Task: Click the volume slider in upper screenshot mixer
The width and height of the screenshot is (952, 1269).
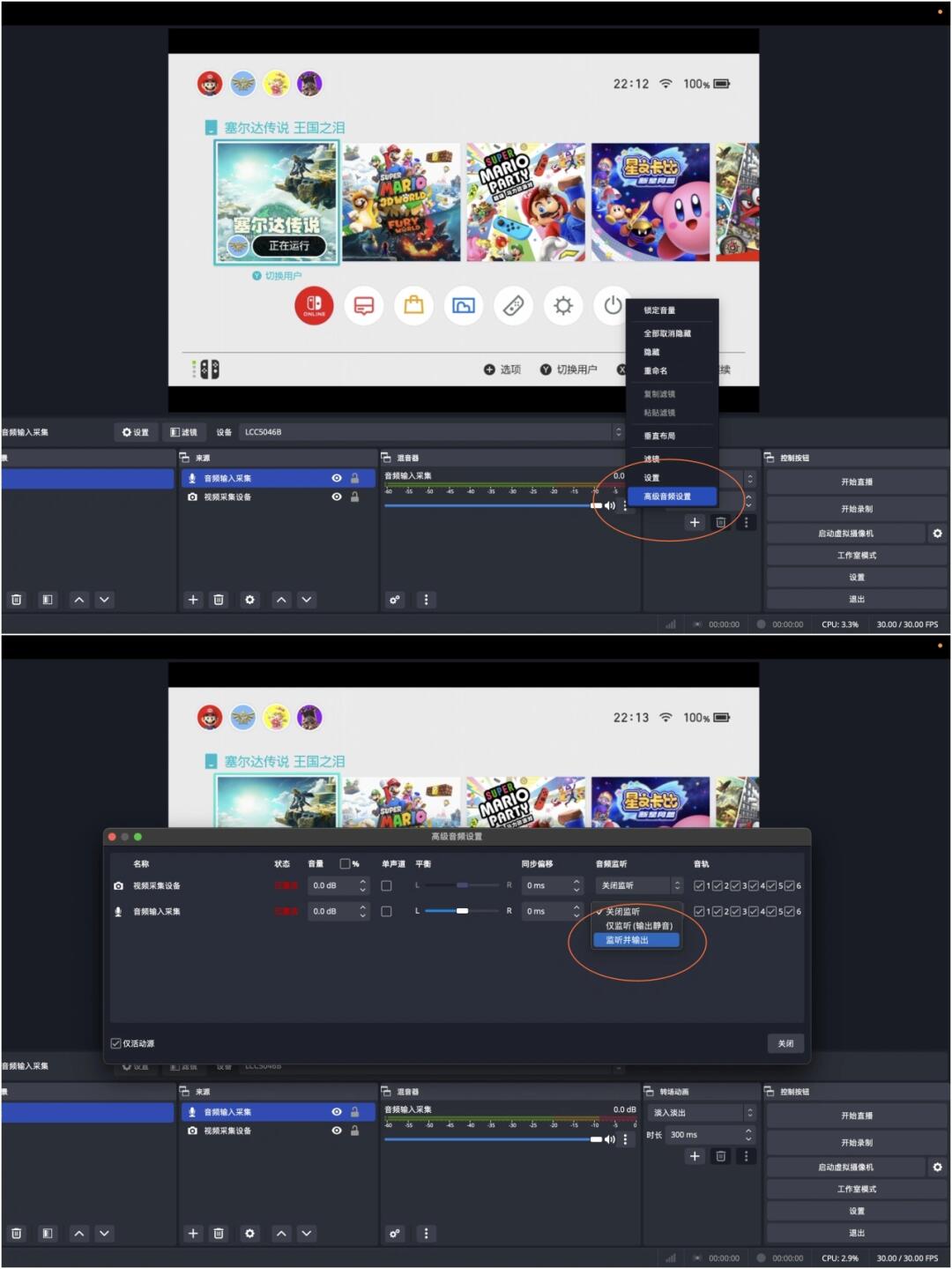Action: pos(492,505)
